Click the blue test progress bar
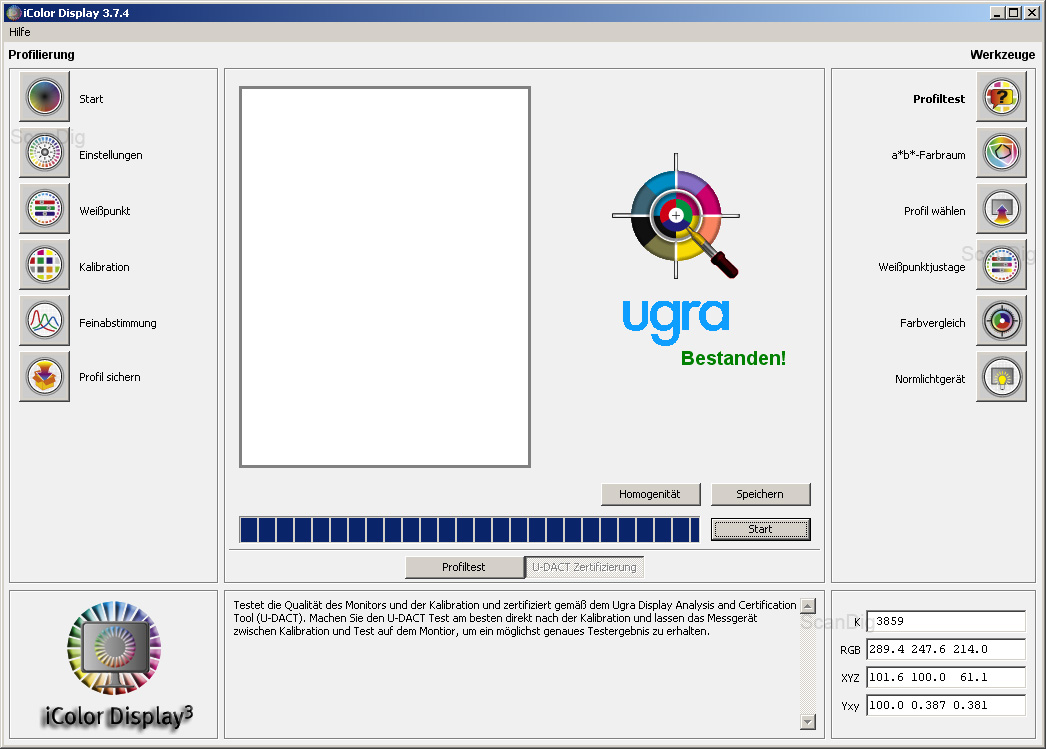This screenshot has width=1046, height=749. tap(470, 530)
